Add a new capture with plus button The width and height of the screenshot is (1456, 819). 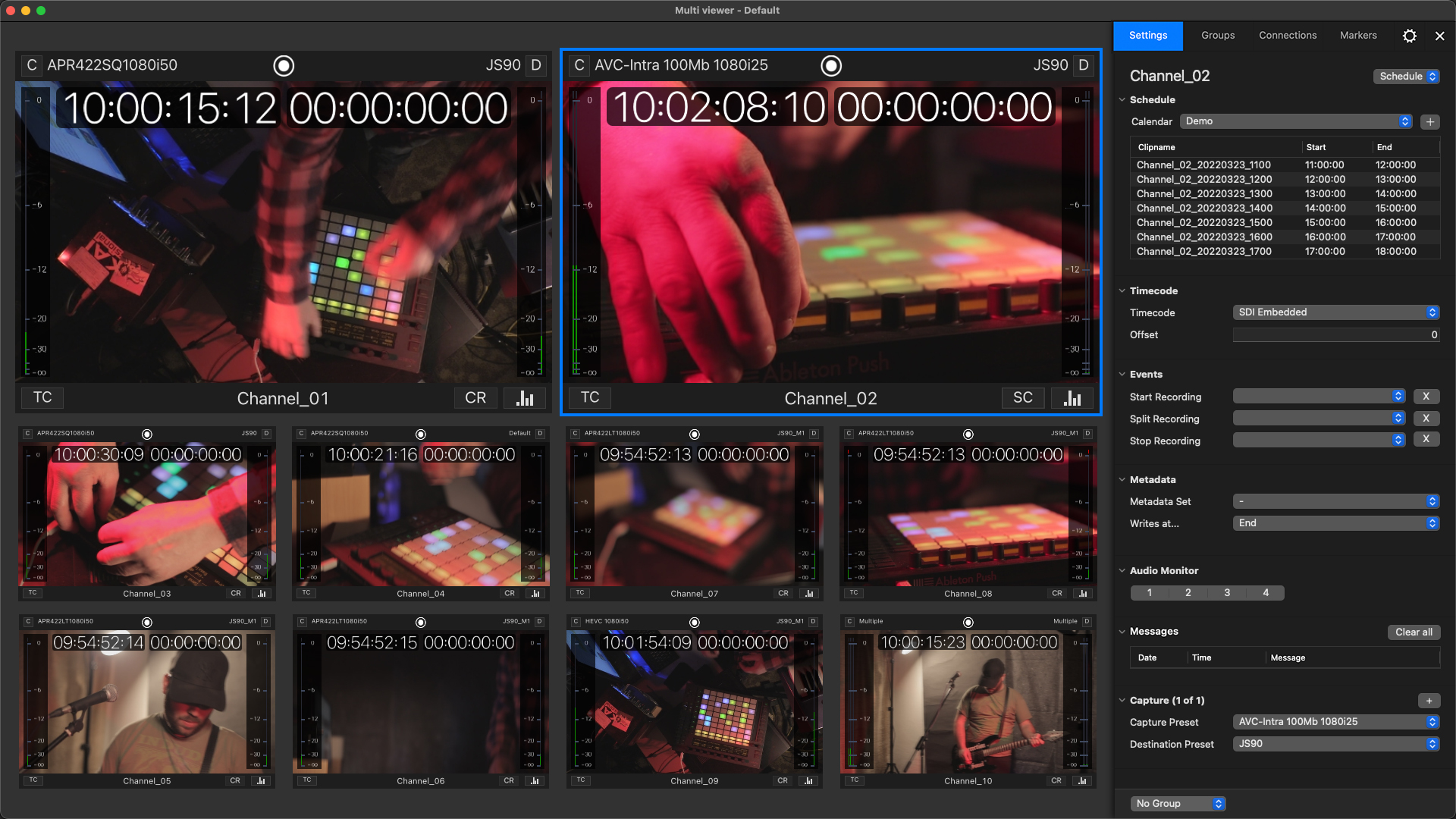1429,701
